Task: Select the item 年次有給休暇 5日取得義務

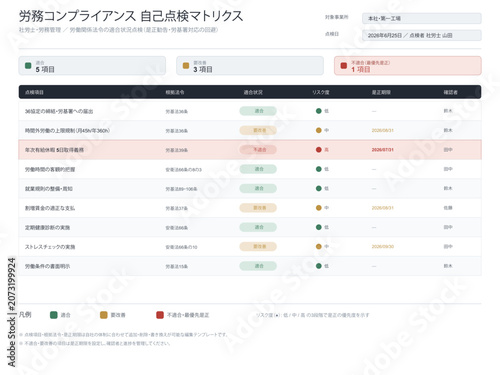Action: click(54, 150)
